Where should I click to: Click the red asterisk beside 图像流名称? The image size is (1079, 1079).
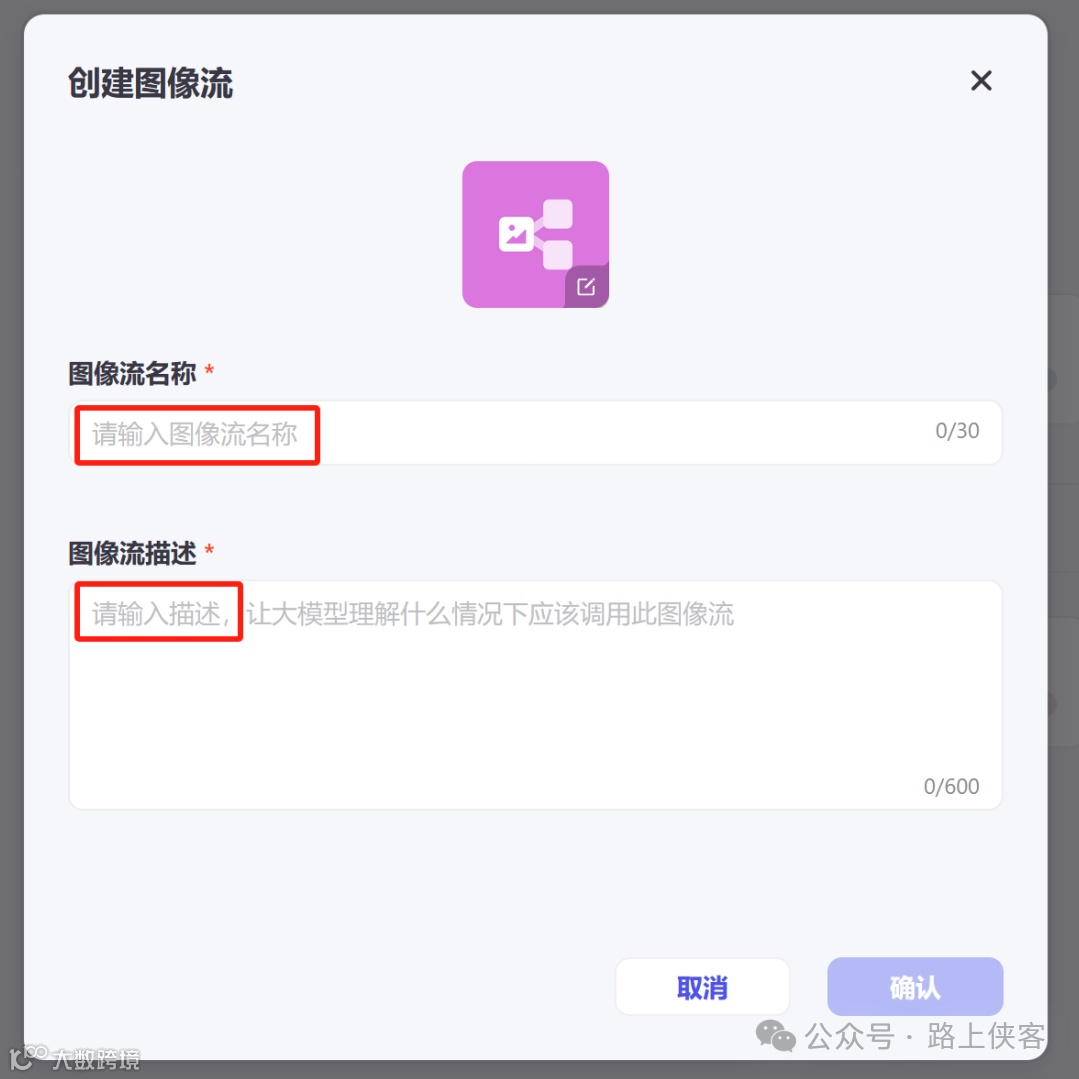point(209,370)
